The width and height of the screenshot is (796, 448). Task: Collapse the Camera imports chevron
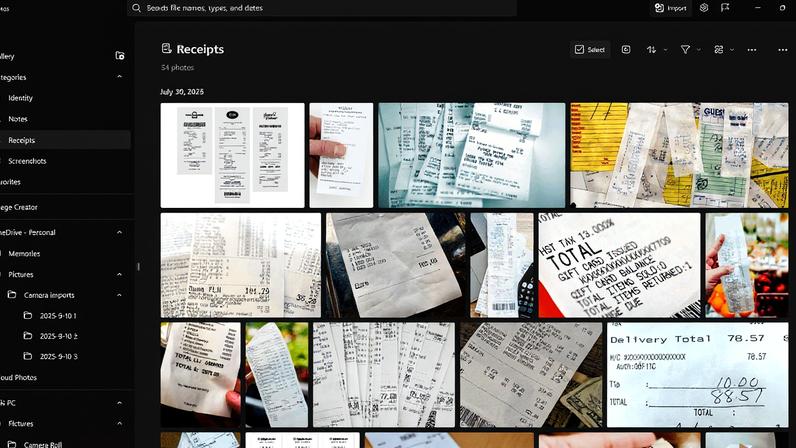point(119,295)
